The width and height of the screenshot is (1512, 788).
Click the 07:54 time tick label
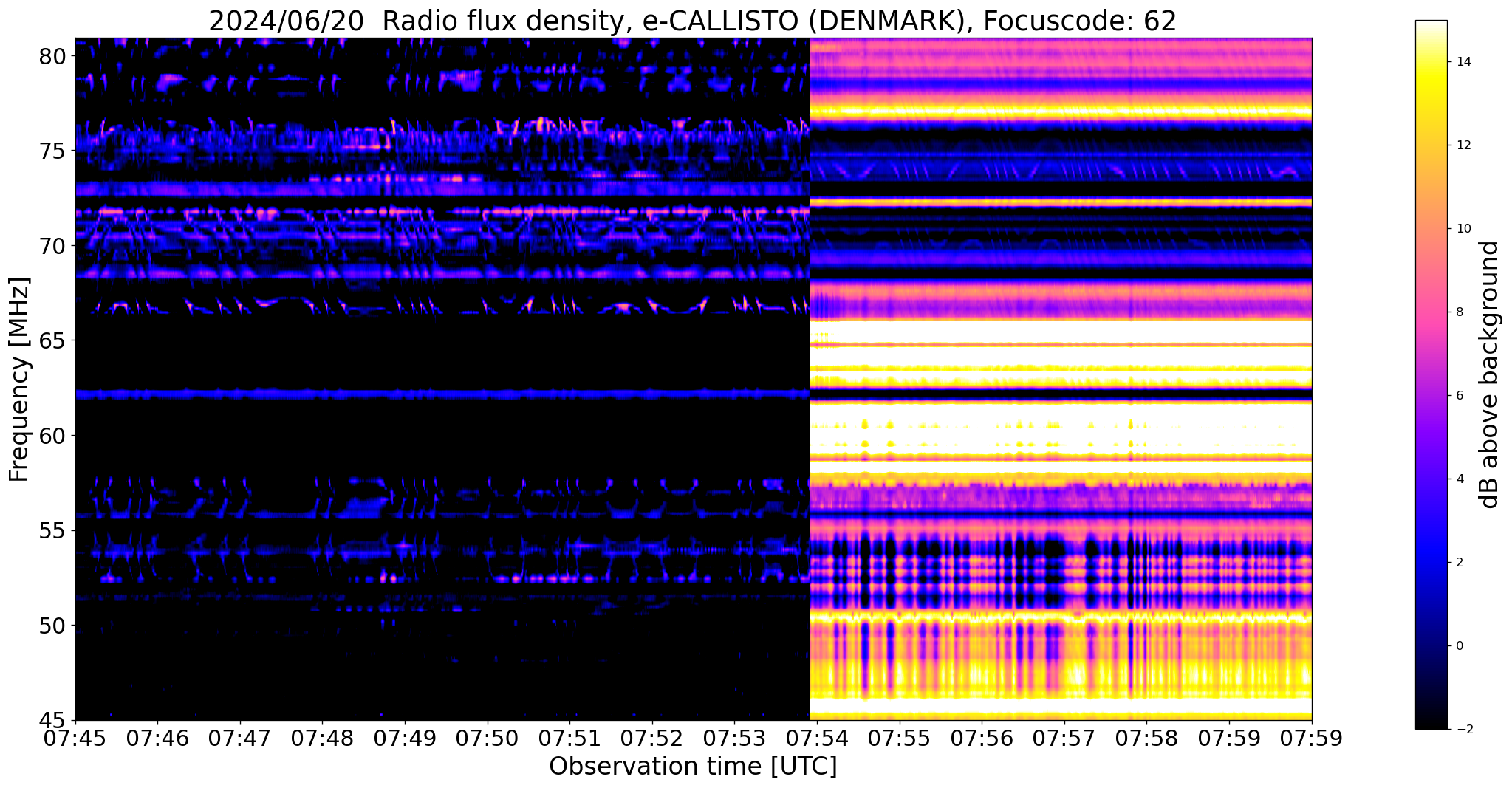[x=817, y=740]
